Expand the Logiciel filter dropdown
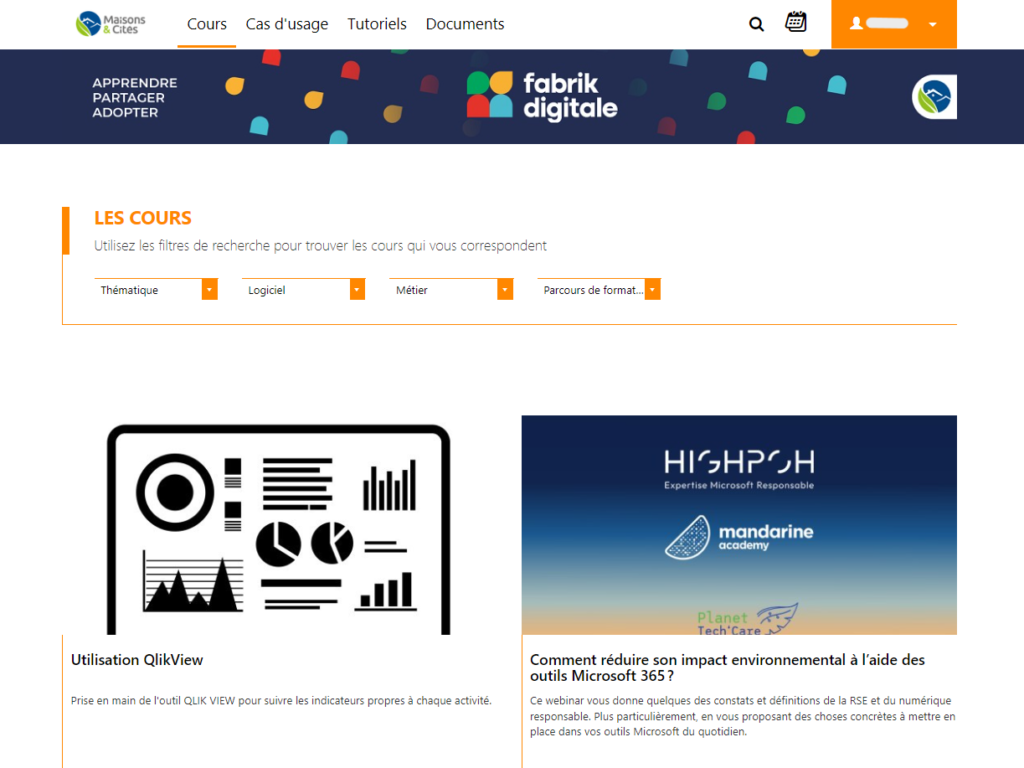This screenshot has height=768, width=1024. coord(303,290)
